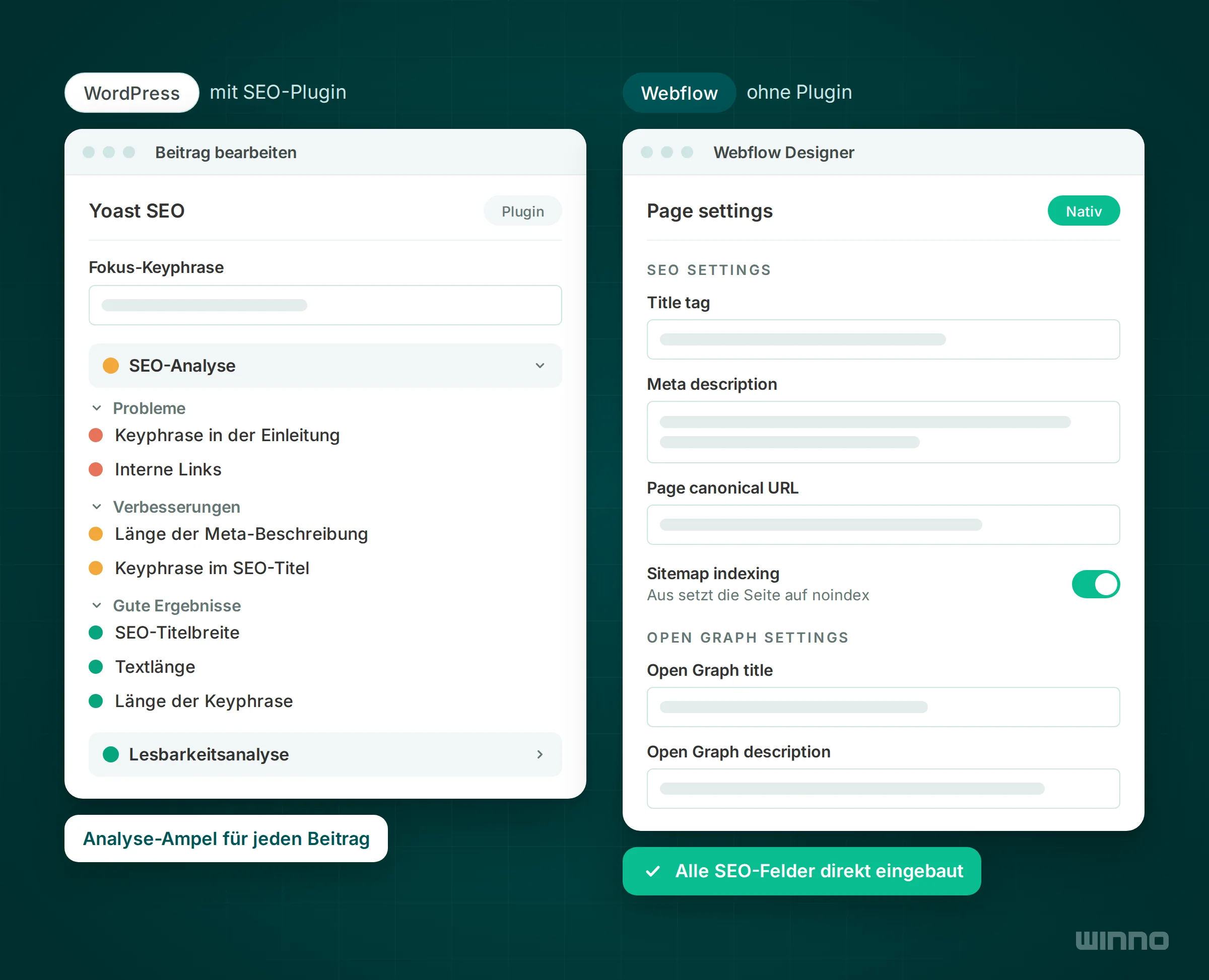Click the Open Graph title field
This screenshot has width=1209, height=980.
pos(883,707)
